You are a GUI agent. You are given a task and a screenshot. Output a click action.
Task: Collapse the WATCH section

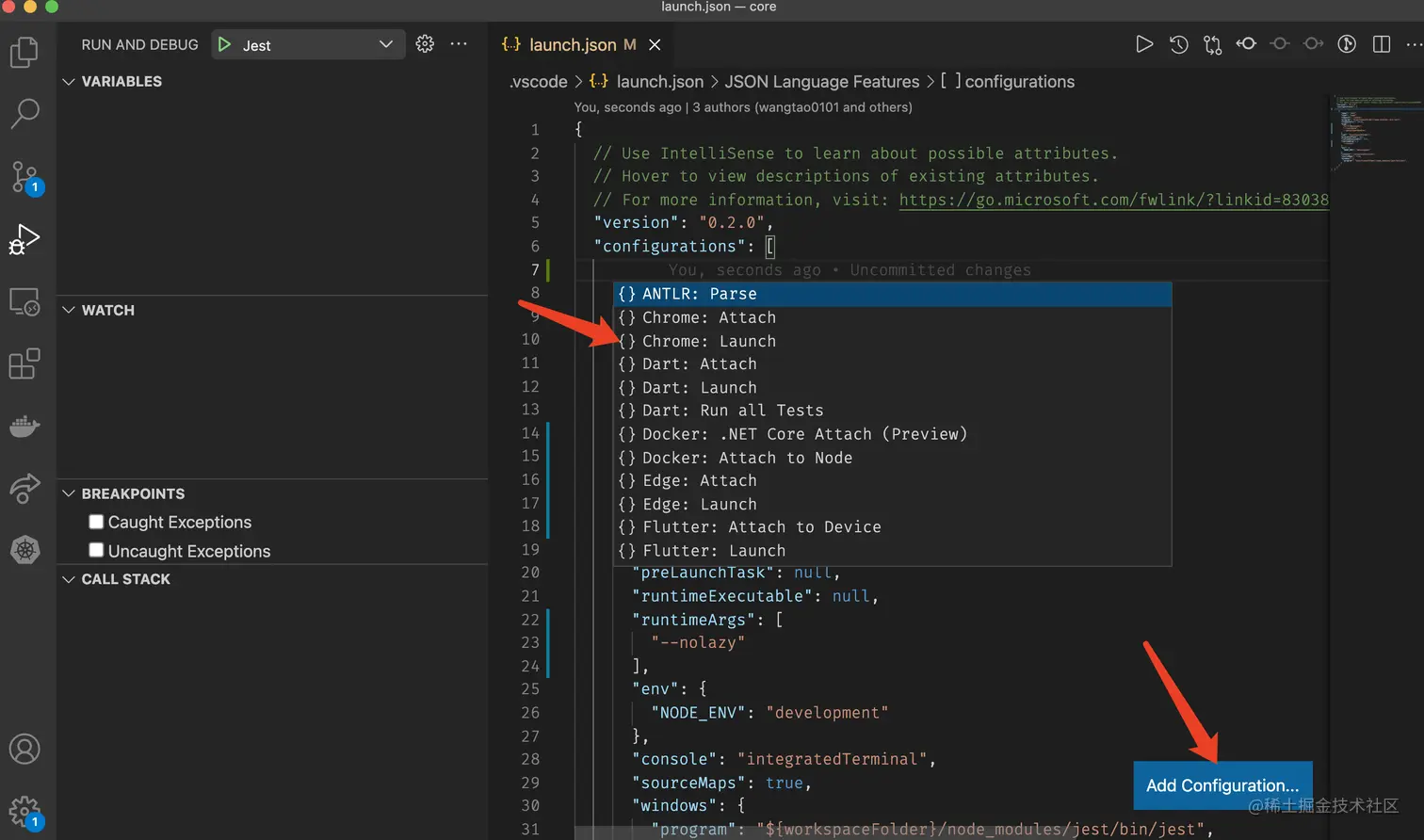(69, 310)
